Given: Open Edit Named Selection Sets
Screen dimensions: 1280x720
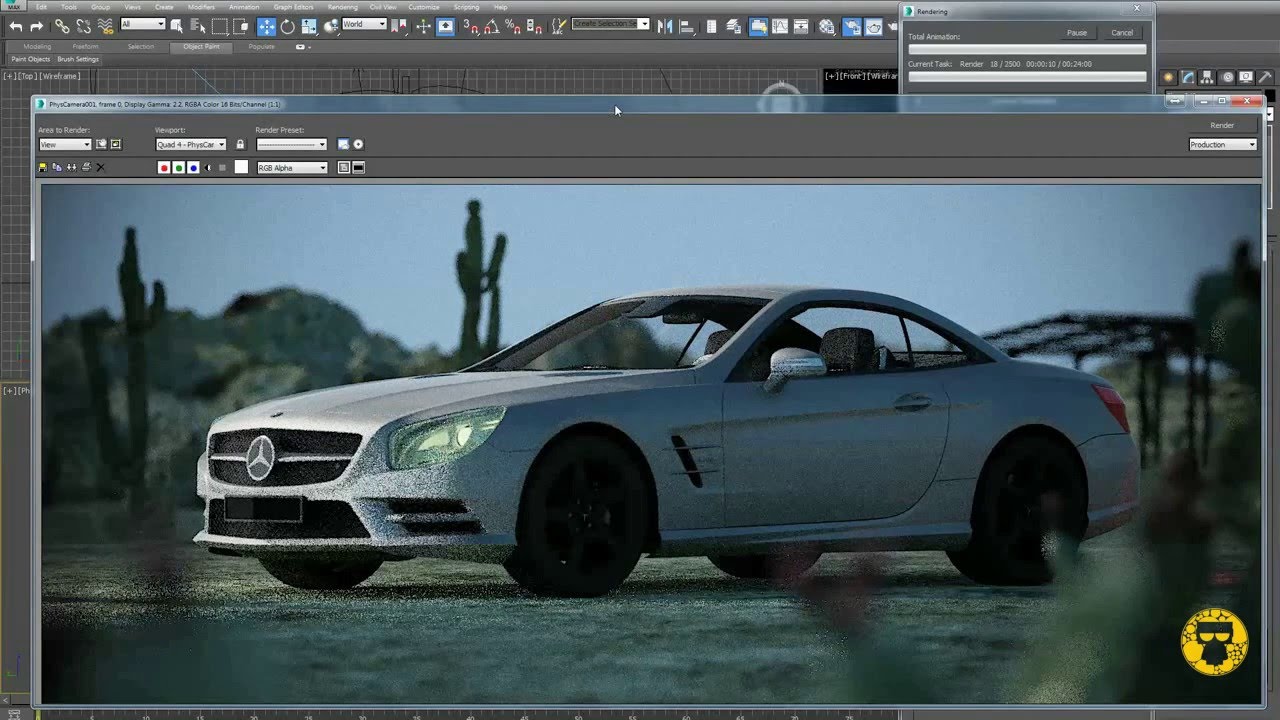Looking at the screenshot, I should [559, 26].
